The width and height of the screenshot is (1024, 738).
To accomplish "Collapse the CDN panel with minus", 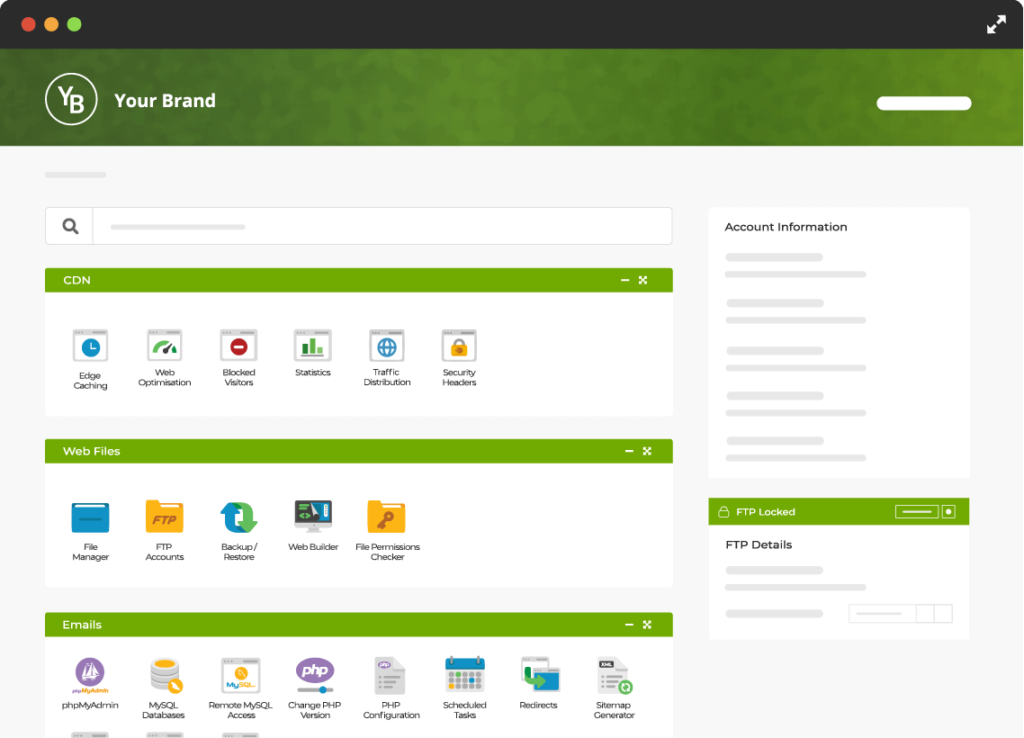I will coord(625,281).
